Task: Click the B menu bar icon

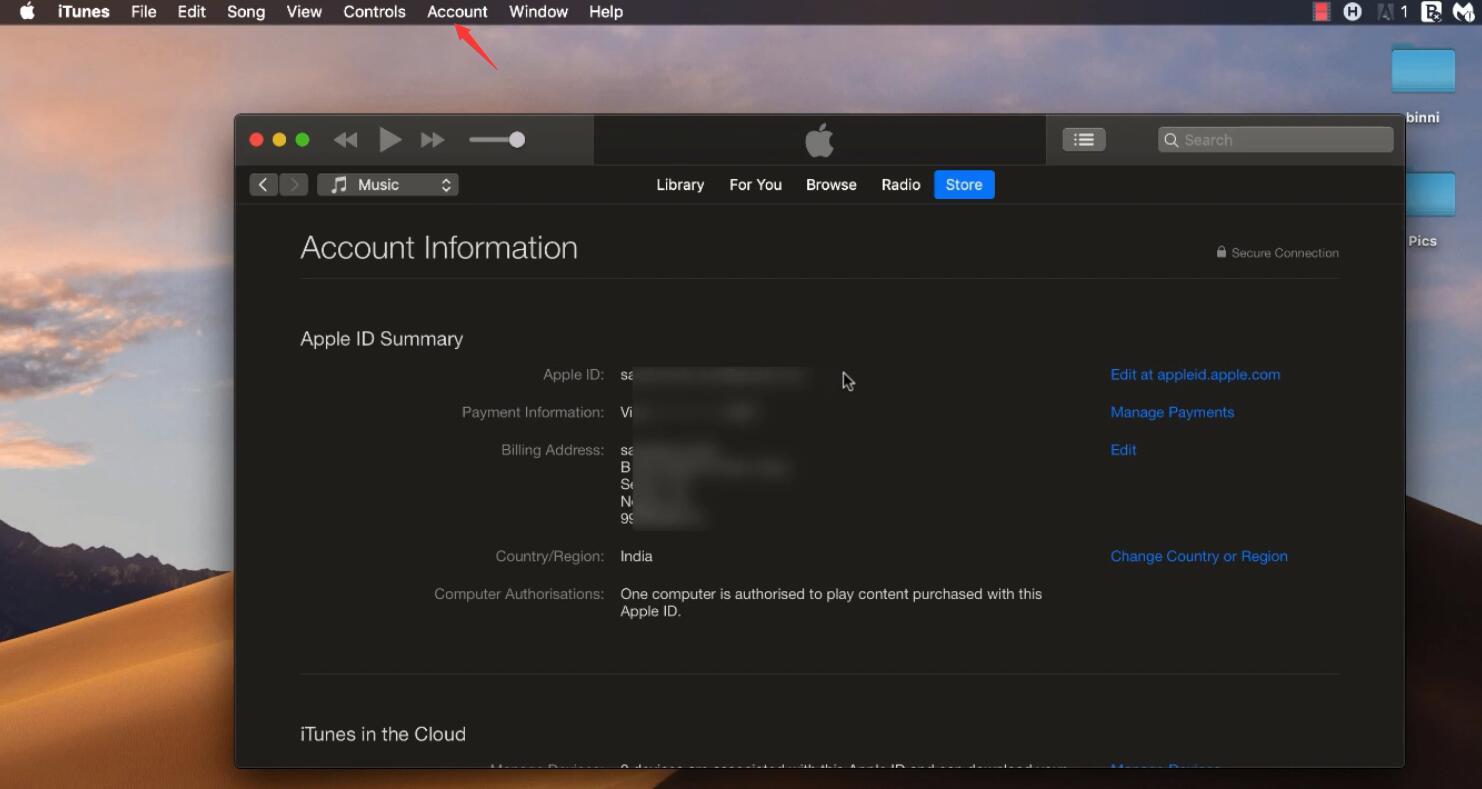Action: 1432,12
